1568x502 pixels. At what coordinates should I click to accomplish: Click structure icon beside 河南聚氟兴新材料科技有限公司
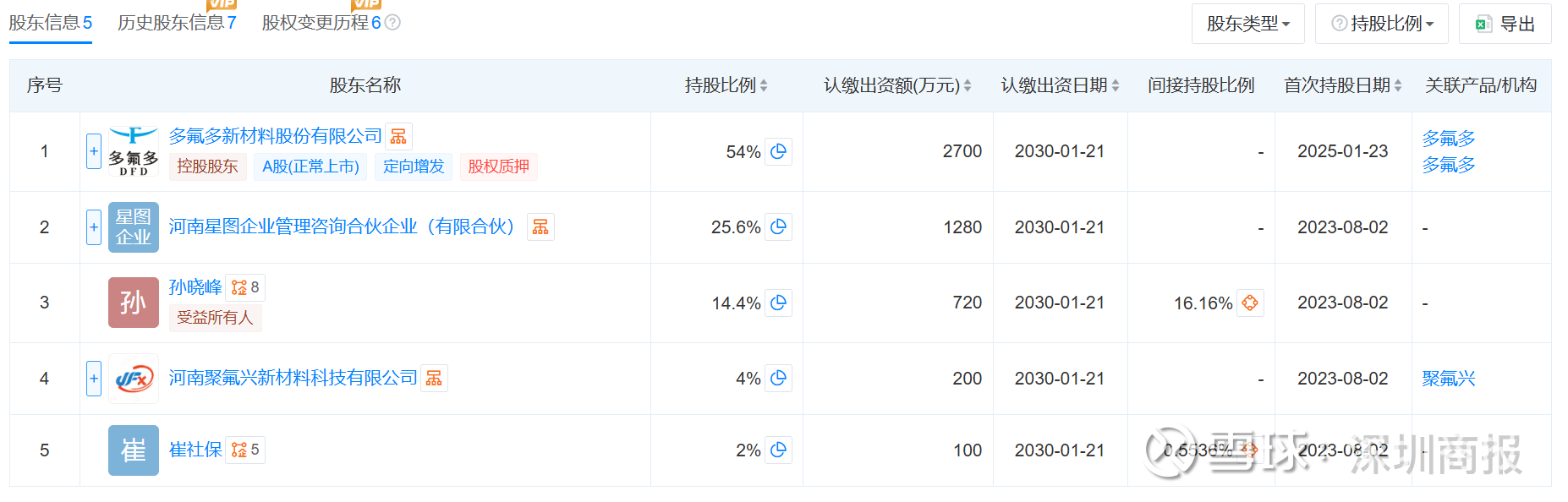point(434,378)
